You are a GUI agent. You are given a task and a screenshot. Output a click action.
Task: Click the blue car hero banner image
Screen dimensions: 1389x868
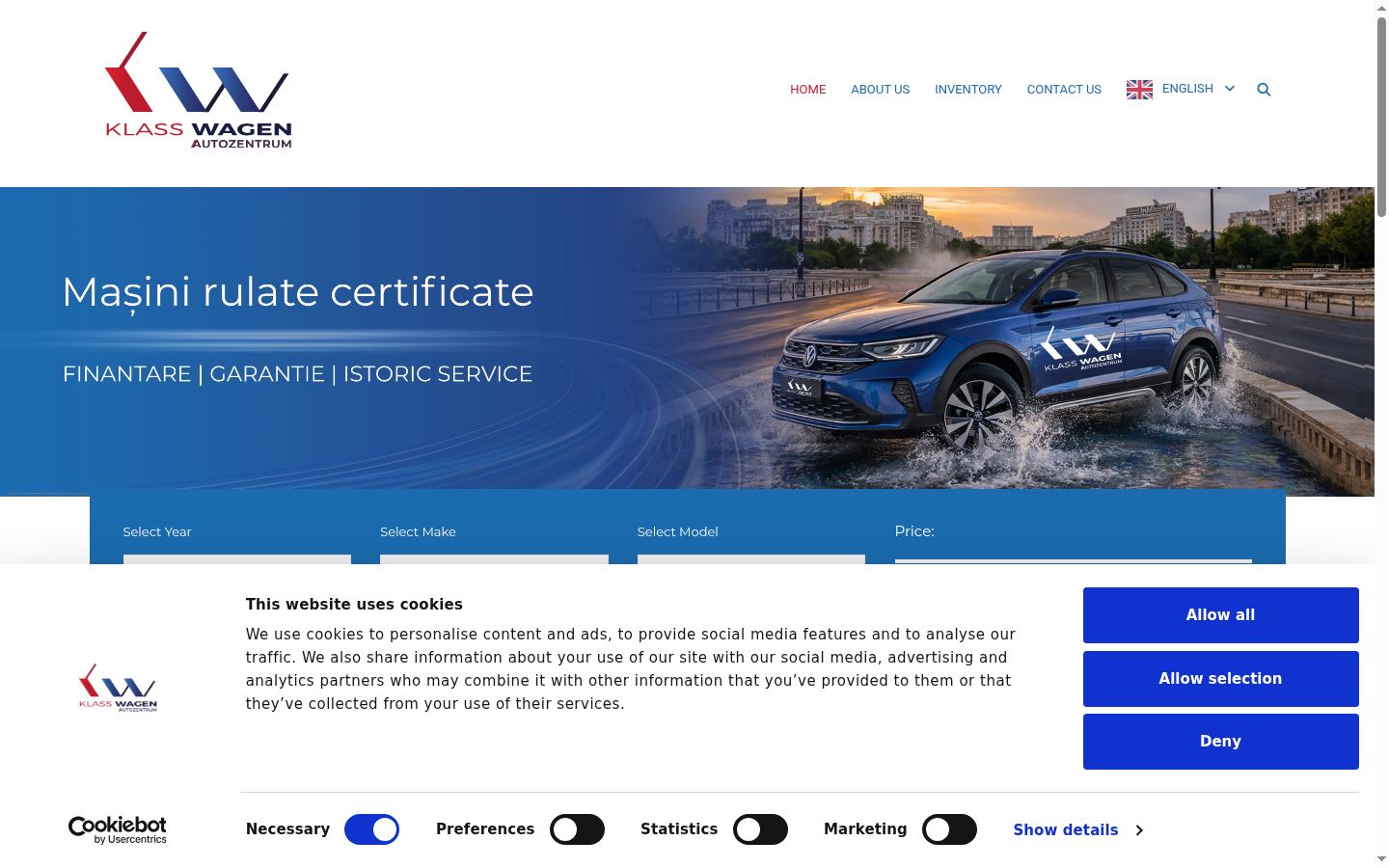(x=687, y=341)
